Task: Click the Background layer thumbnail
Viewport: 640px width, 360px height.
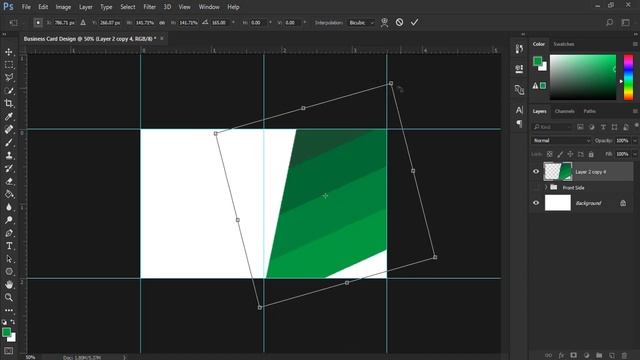Action: (558, 203)
